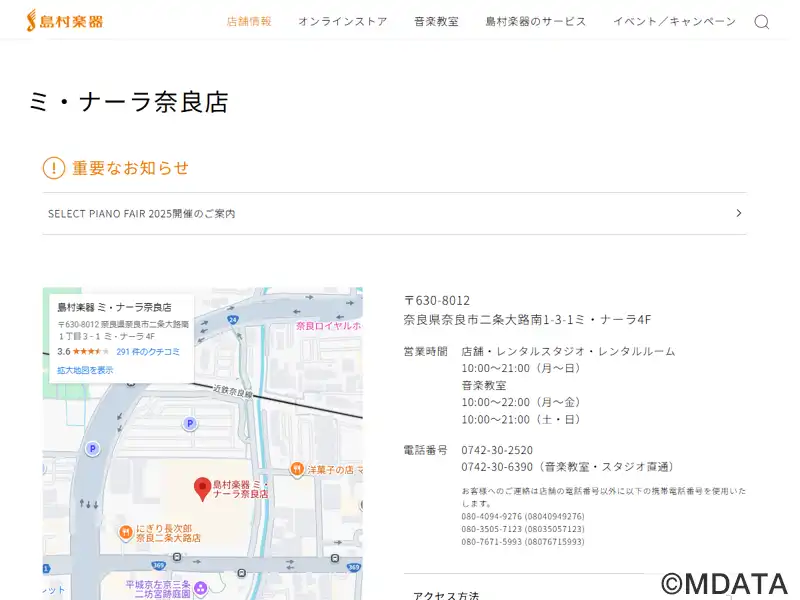This screenshot has width=800, height=600.
Task: Click the parking icon near 近鉄奈良線
Action: coord(190,424)
